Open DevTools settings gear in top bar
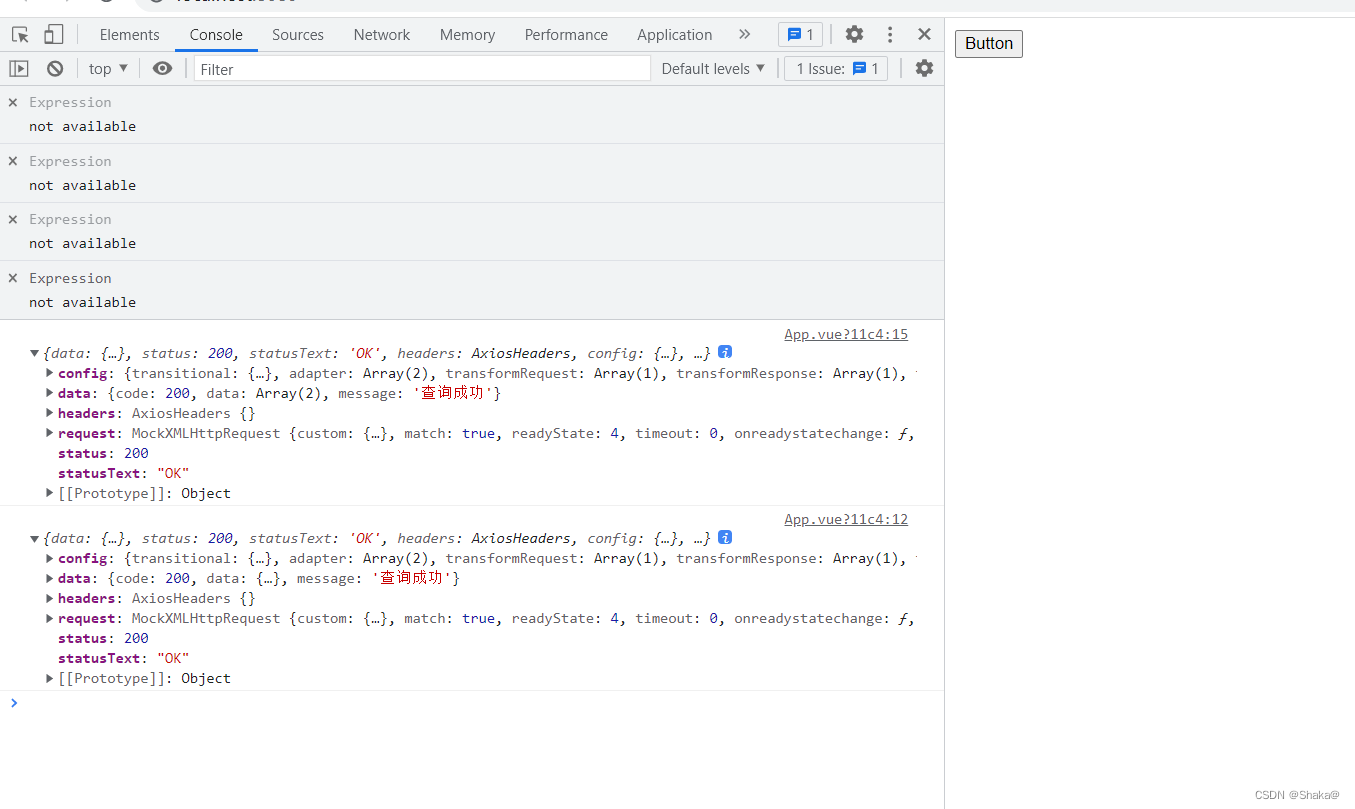This screenshot has width=1355, height=809. [x=854, y=35]
